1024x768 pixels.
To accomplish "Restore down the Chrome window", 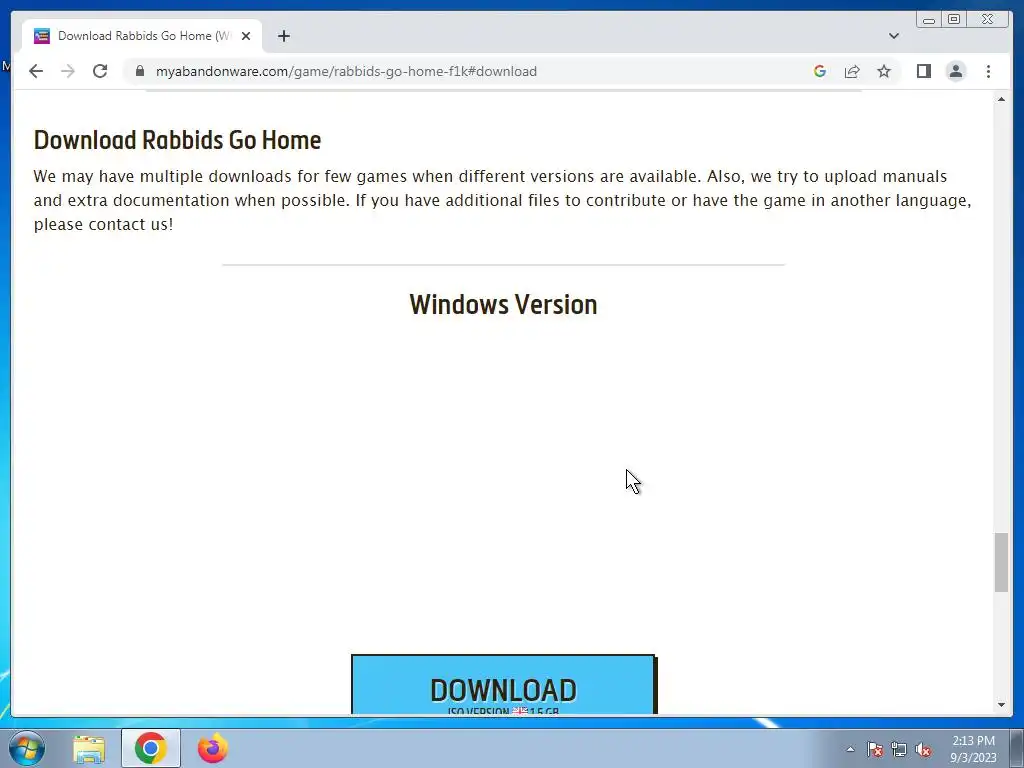I will pyautogui.click(x=953, y=20).
